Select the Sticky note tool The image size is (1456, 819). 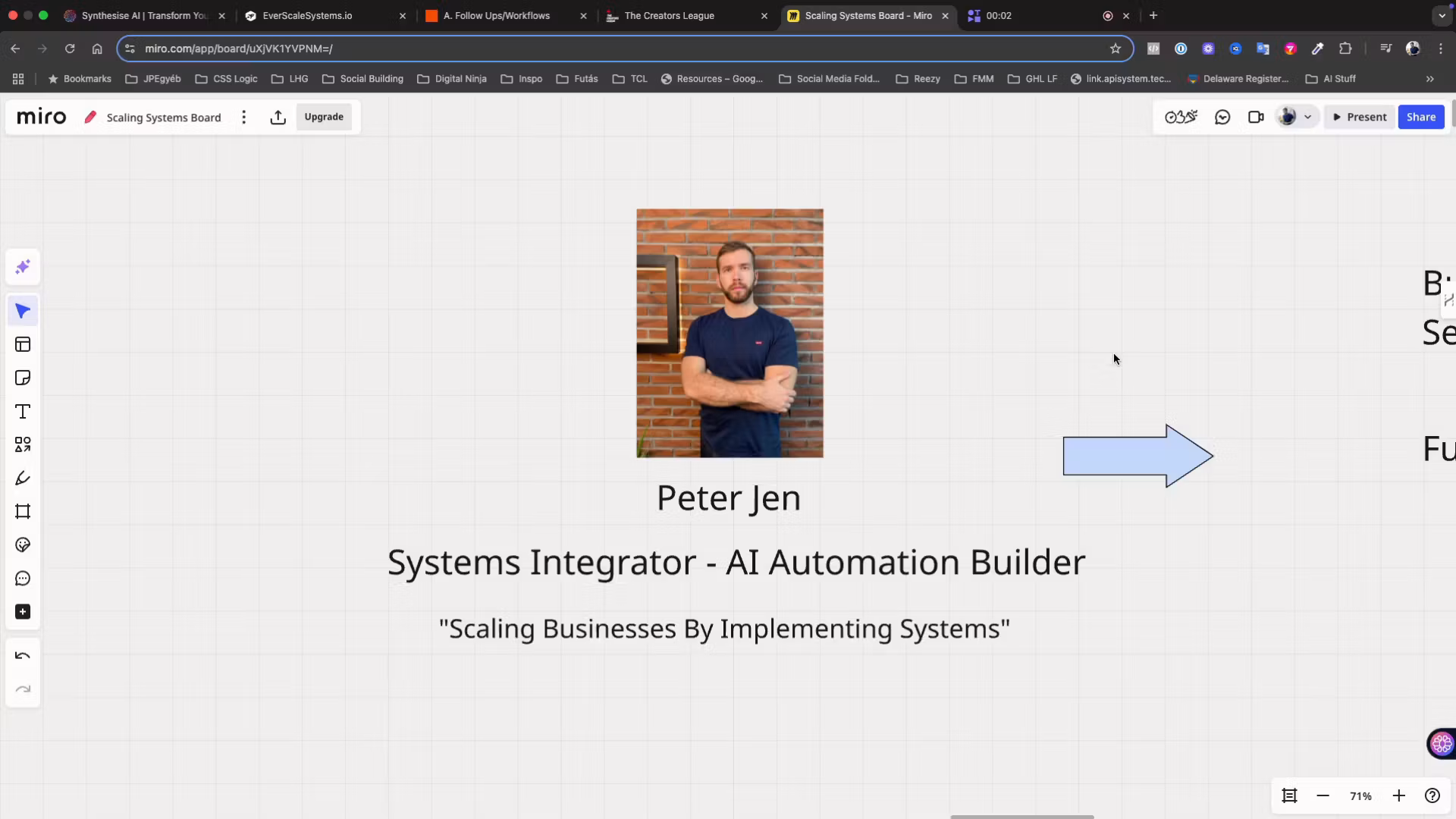click(23, 378)
